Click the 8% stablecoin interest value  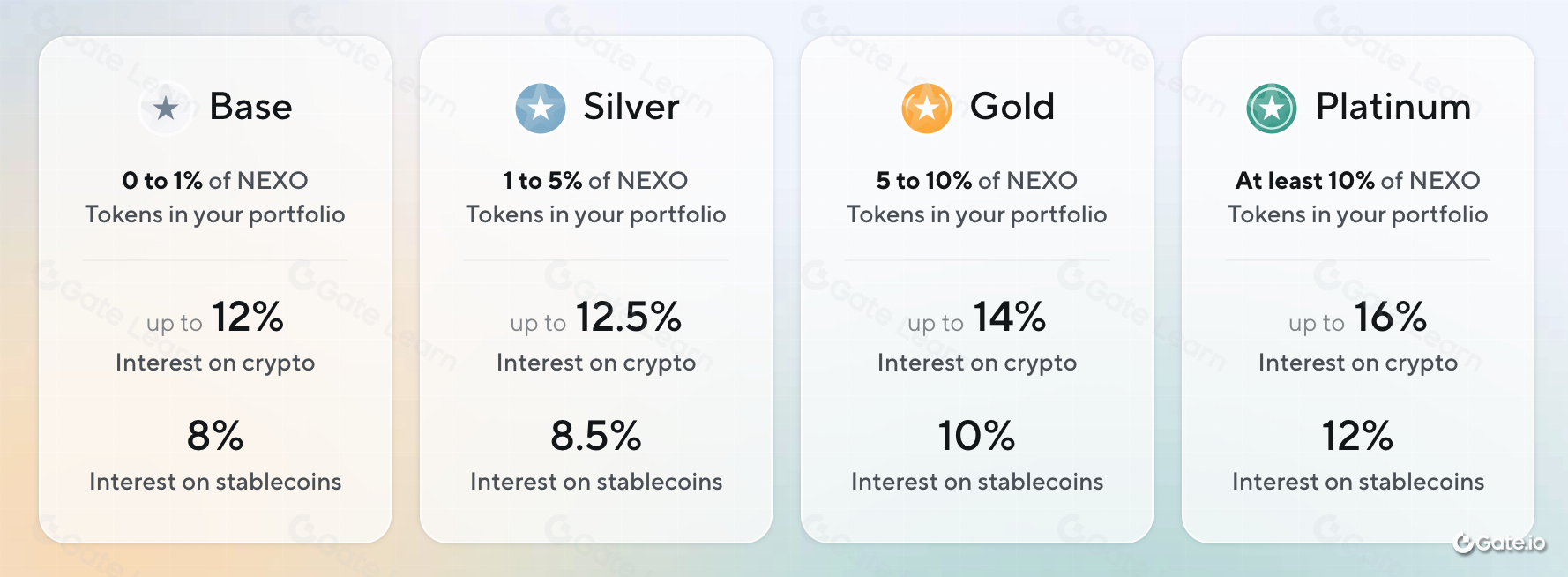[x=215, y=436]
